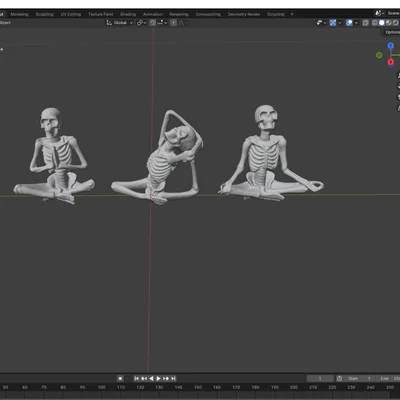Click the current frame number field
Screen dimensions: 400x400
click(x=320, y=378)
